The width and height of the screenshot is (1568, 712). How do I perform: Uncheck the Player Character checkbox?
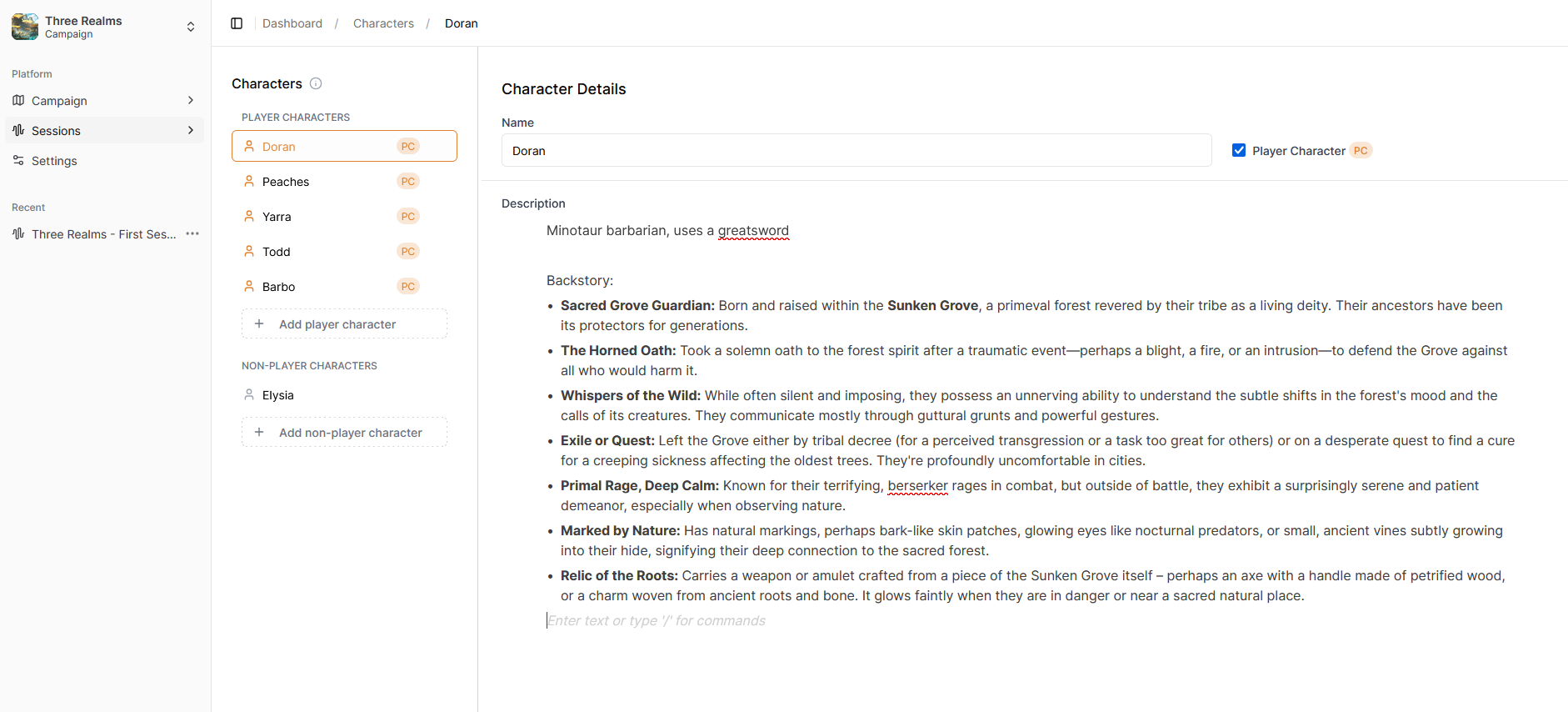pos(1239,151)
